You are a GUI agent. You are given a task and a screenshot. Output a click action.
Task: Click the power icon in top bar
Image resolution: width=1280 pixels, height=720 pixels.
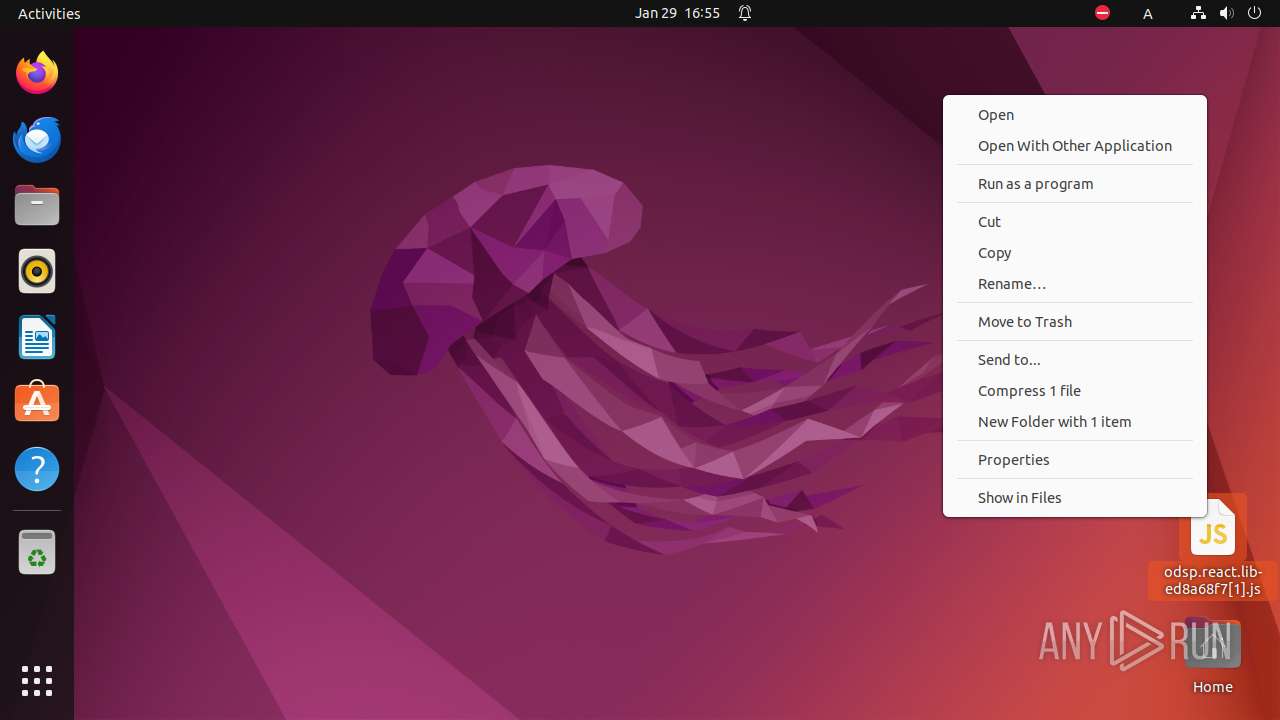(1255, 13)
